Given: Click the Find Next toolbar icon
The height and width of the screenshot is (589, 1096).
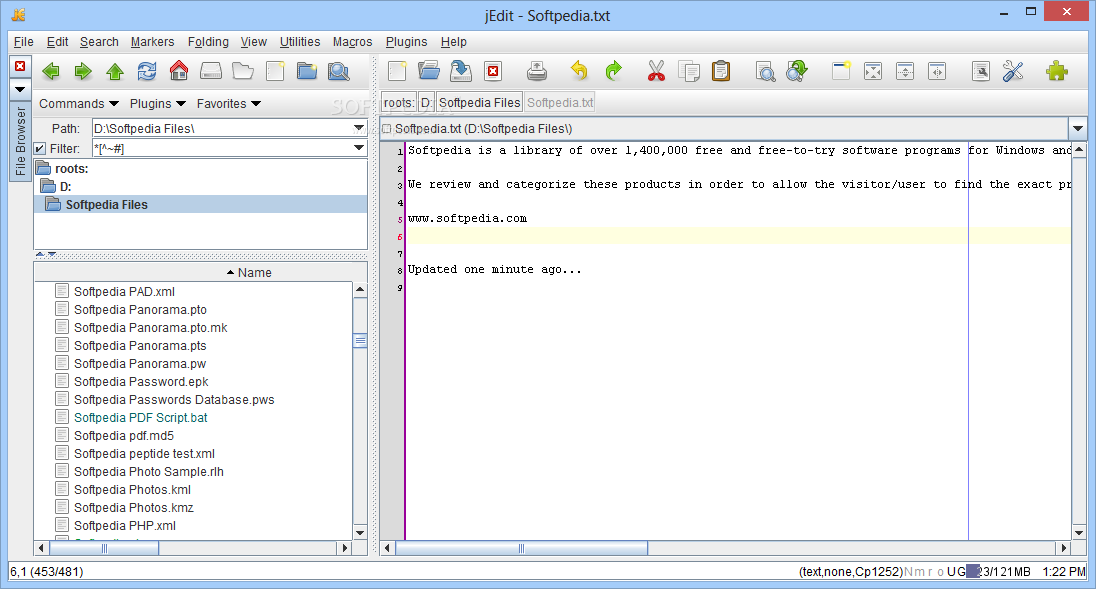Looking at the screenshot, I should point(797,71).
